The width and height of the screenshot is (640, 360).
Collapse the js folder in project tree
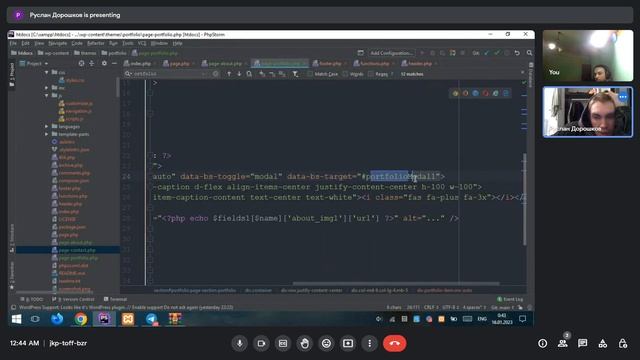(47, 96)
